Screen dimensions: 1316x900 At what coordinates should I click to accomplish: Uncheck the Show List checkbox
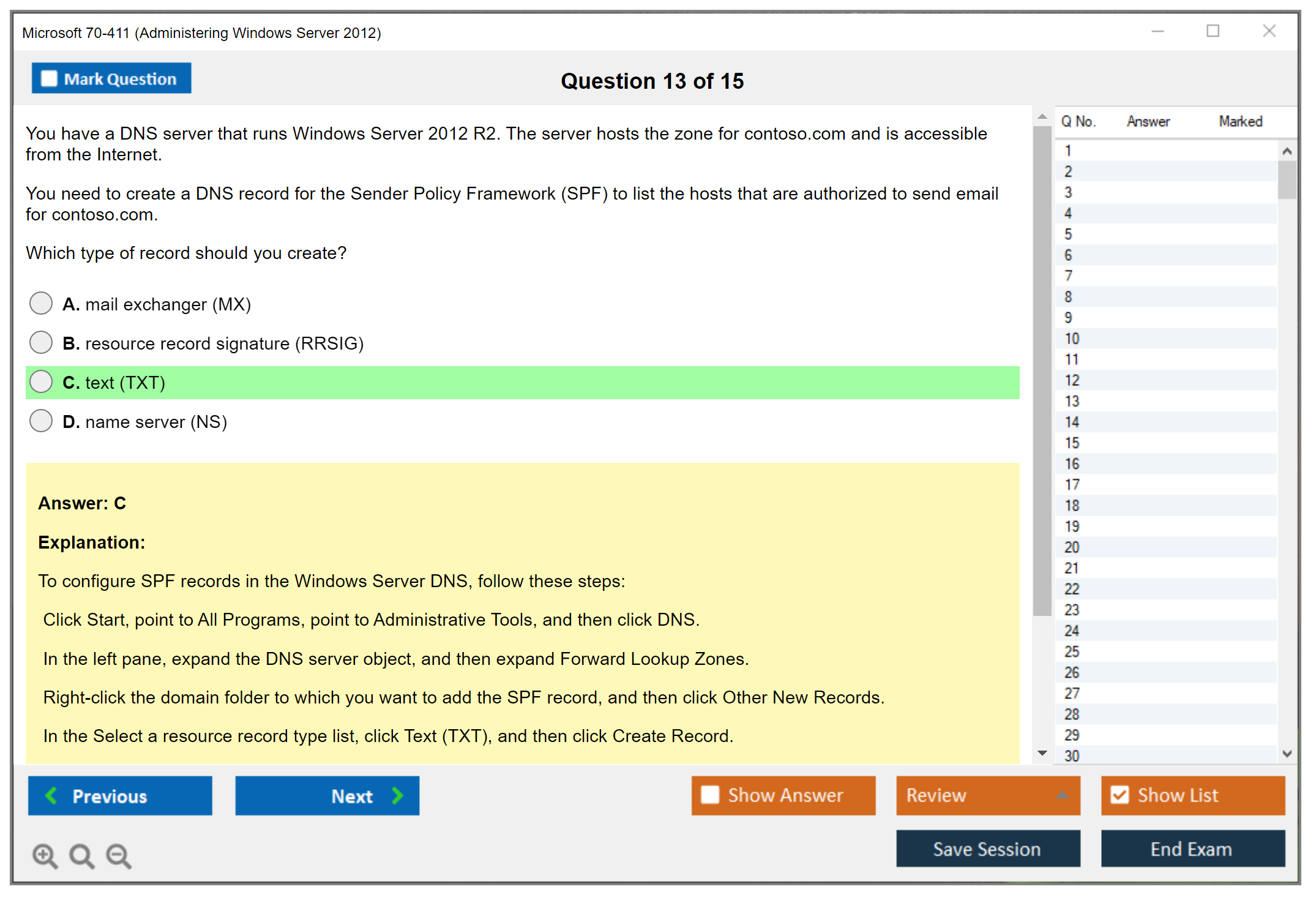(x=1120, y=795)
